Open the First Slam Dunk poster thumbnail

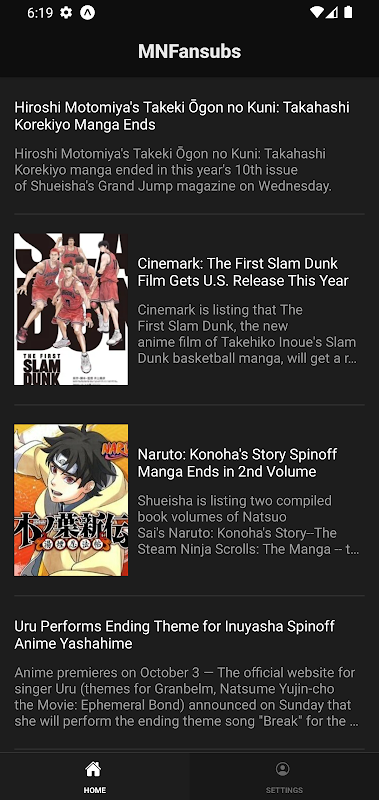[x=71, y=309]
